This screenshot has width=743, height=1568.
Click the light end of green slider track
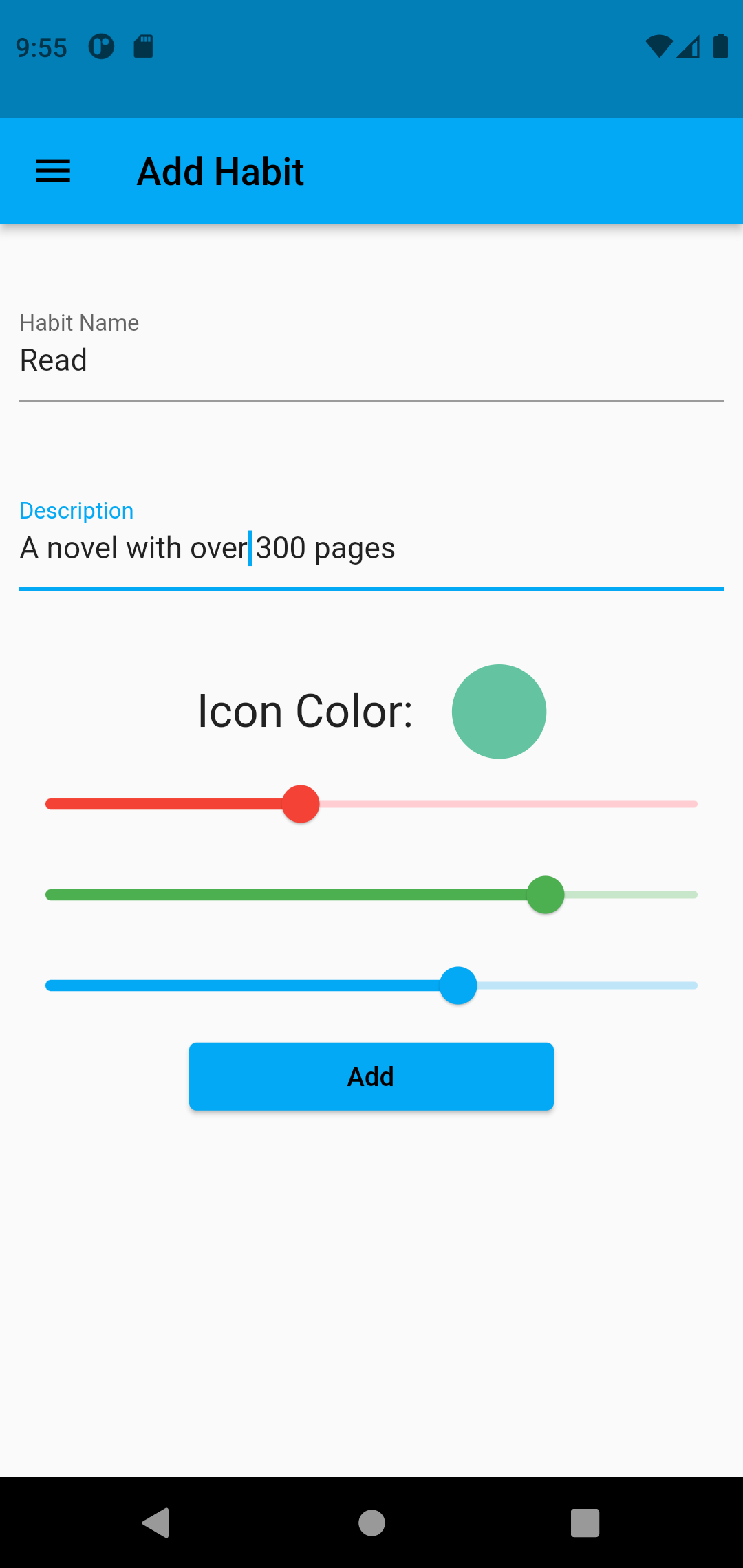(632, 895)
